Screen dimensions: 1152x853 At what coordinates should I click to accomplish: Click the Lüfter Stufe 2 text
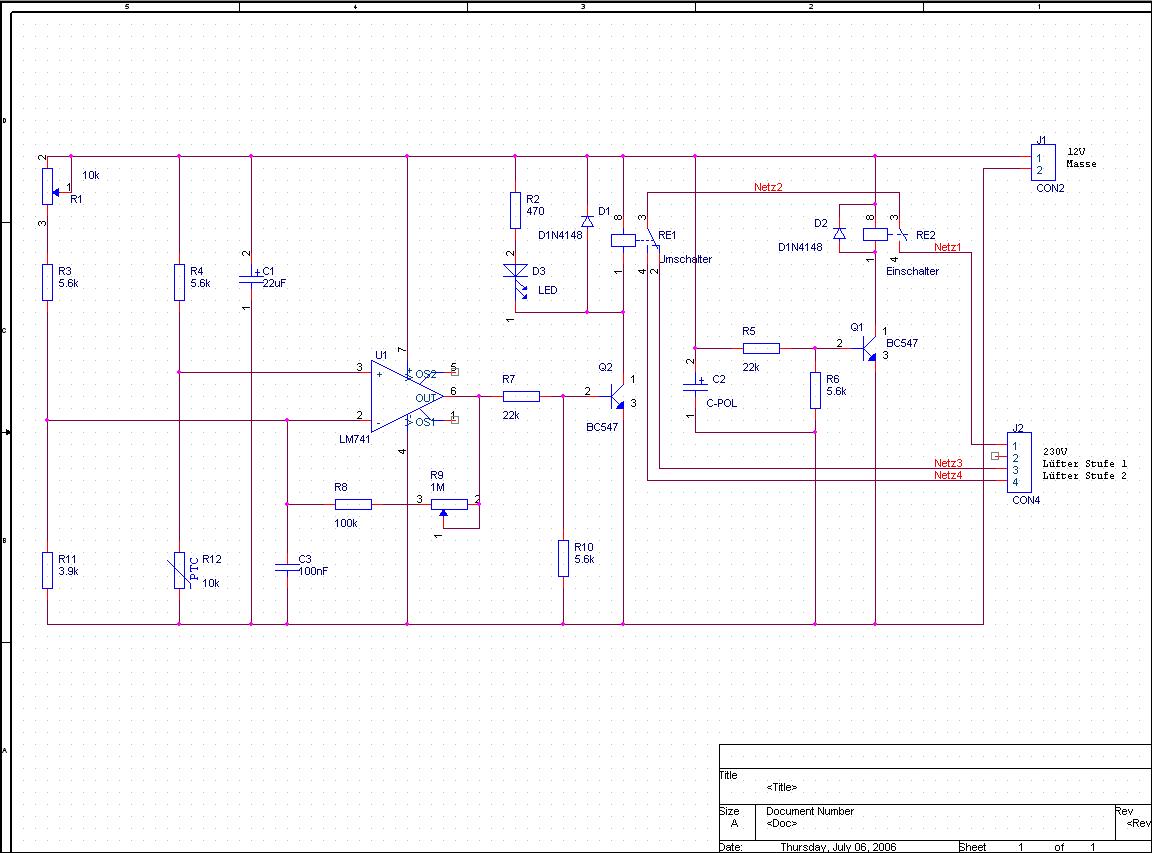[1084, 475]
